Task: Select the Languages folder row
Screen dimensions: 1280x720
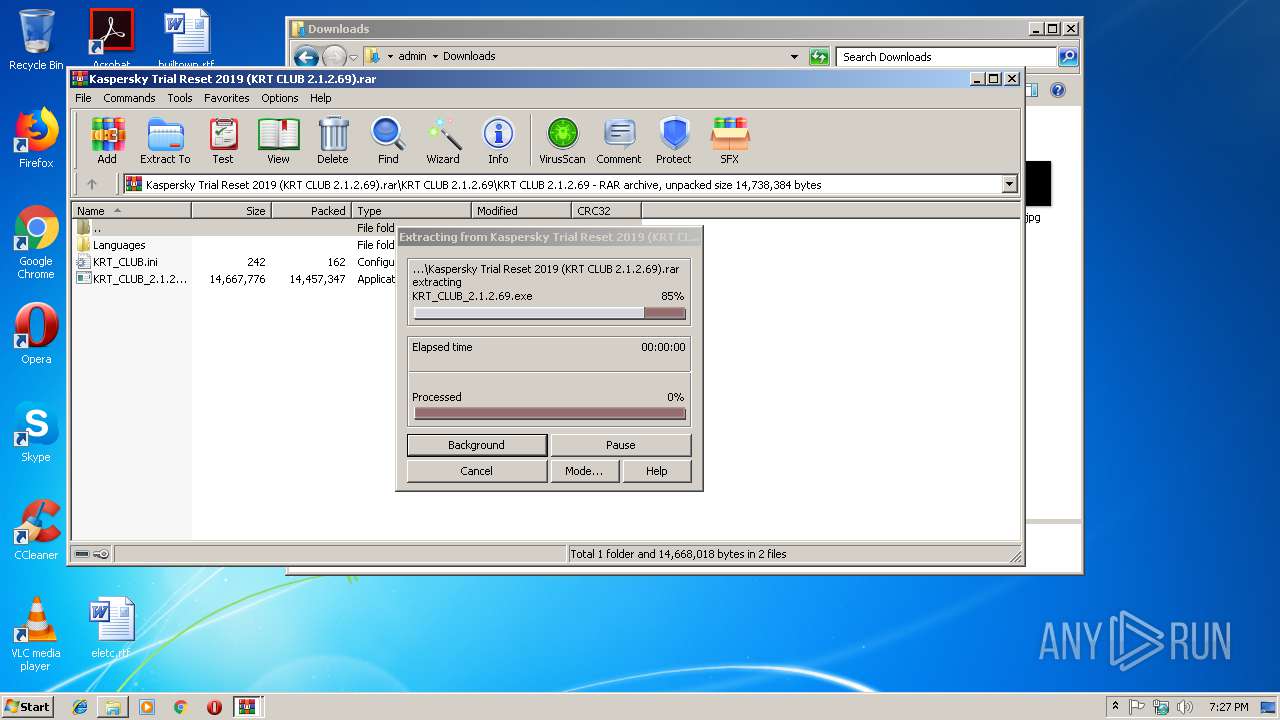Action: click(232, 245)
